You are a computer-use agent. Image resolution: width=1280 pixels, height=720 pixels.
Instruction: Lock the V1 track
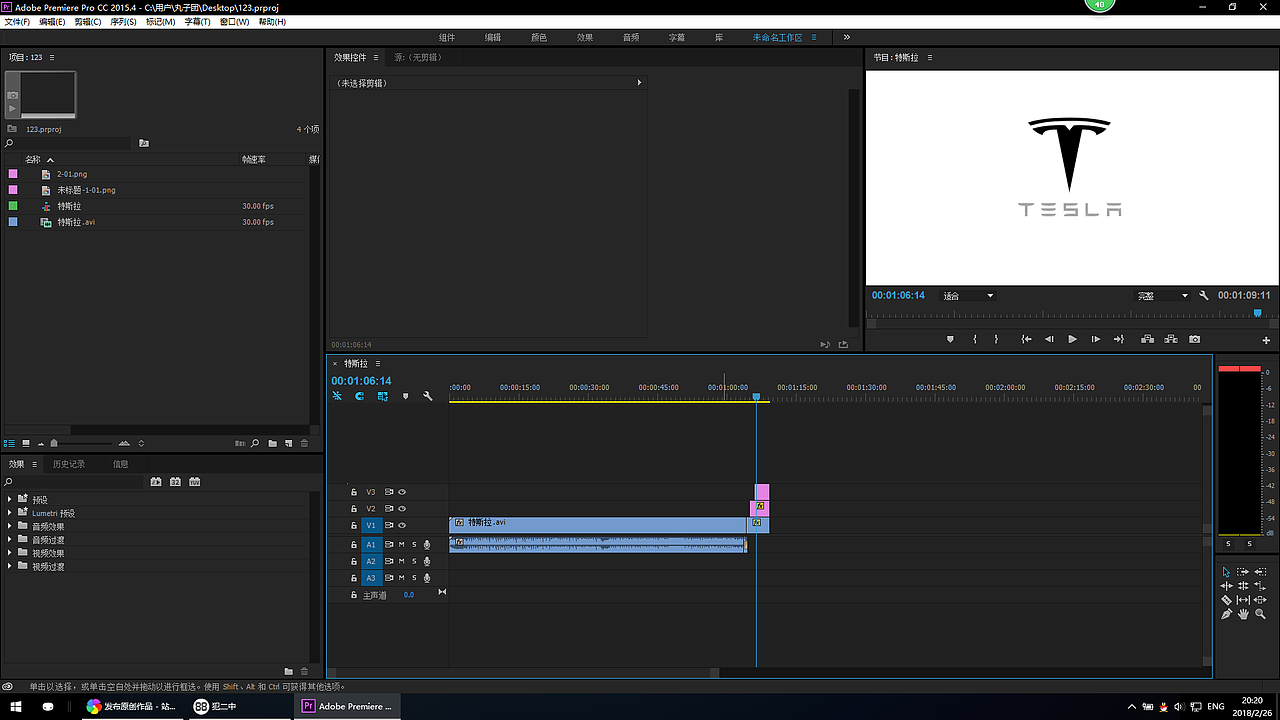353,525
